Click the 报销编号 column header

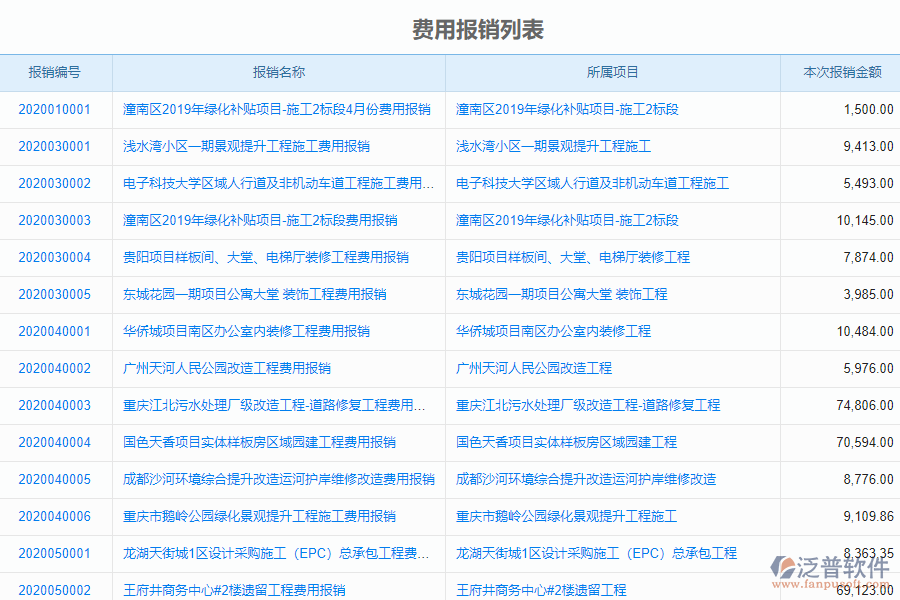click(x=54, y=72)
